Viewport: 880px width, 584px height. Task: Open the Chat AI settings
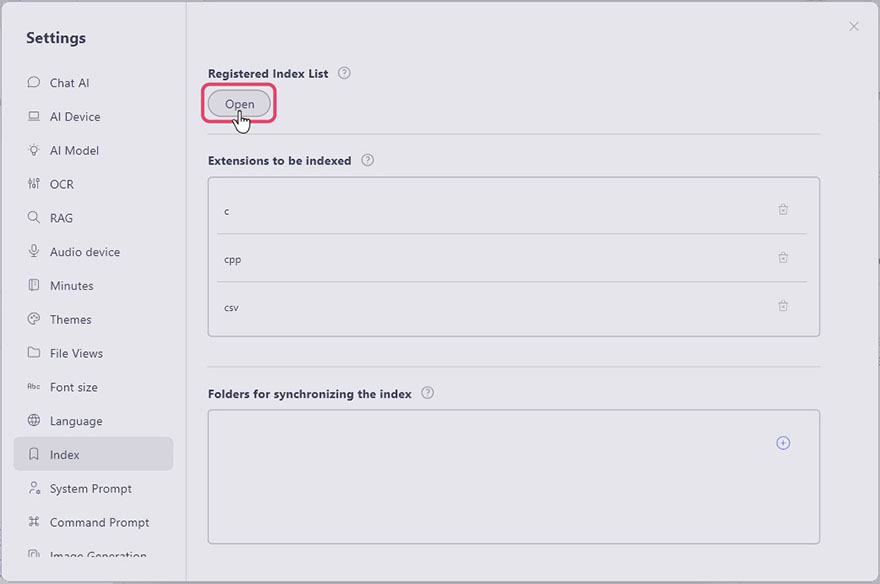point(69,83)
